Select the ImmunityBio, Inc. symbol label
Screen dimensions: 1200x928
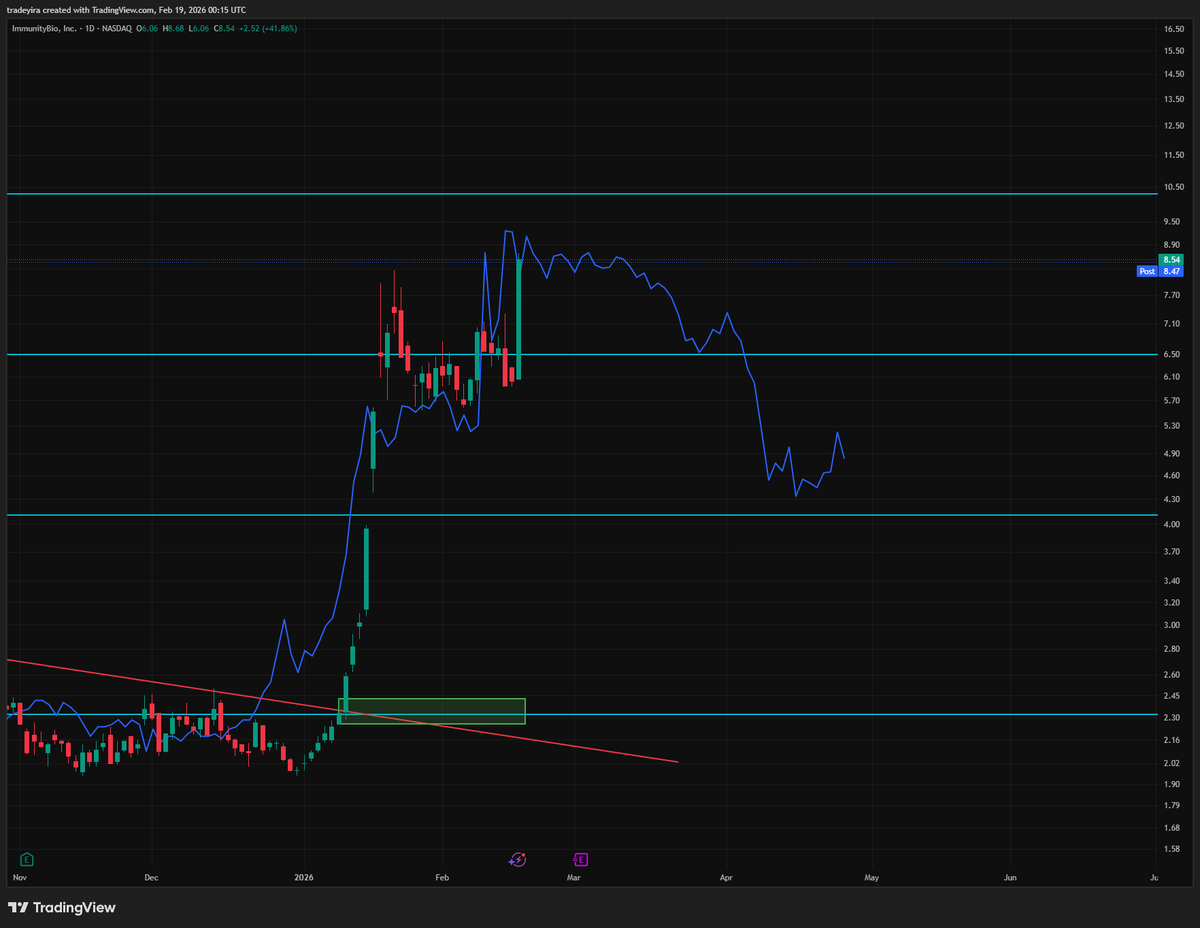[44, 28]
